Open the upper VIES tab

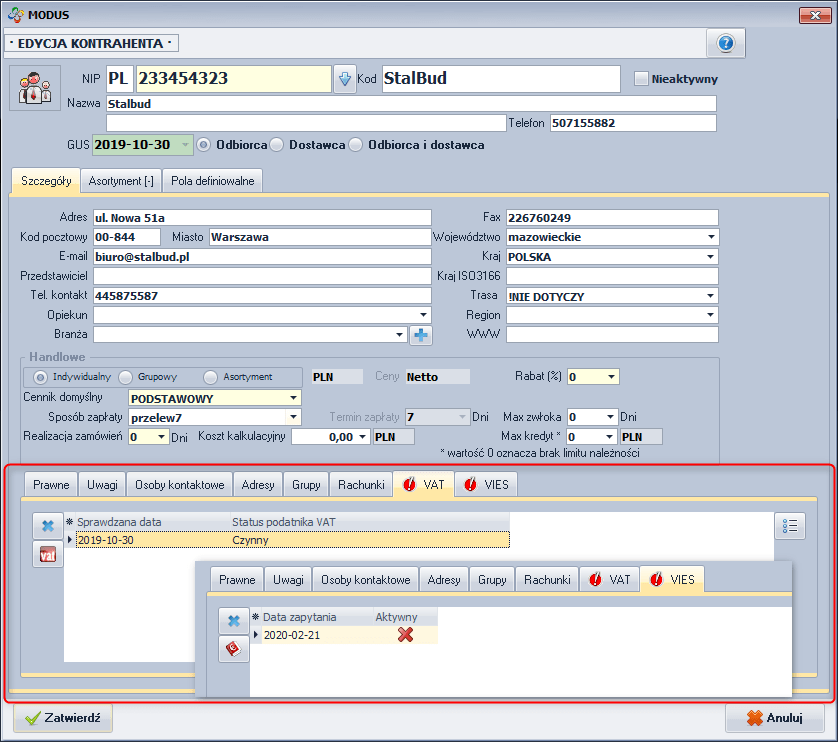(x=486, y=485)
